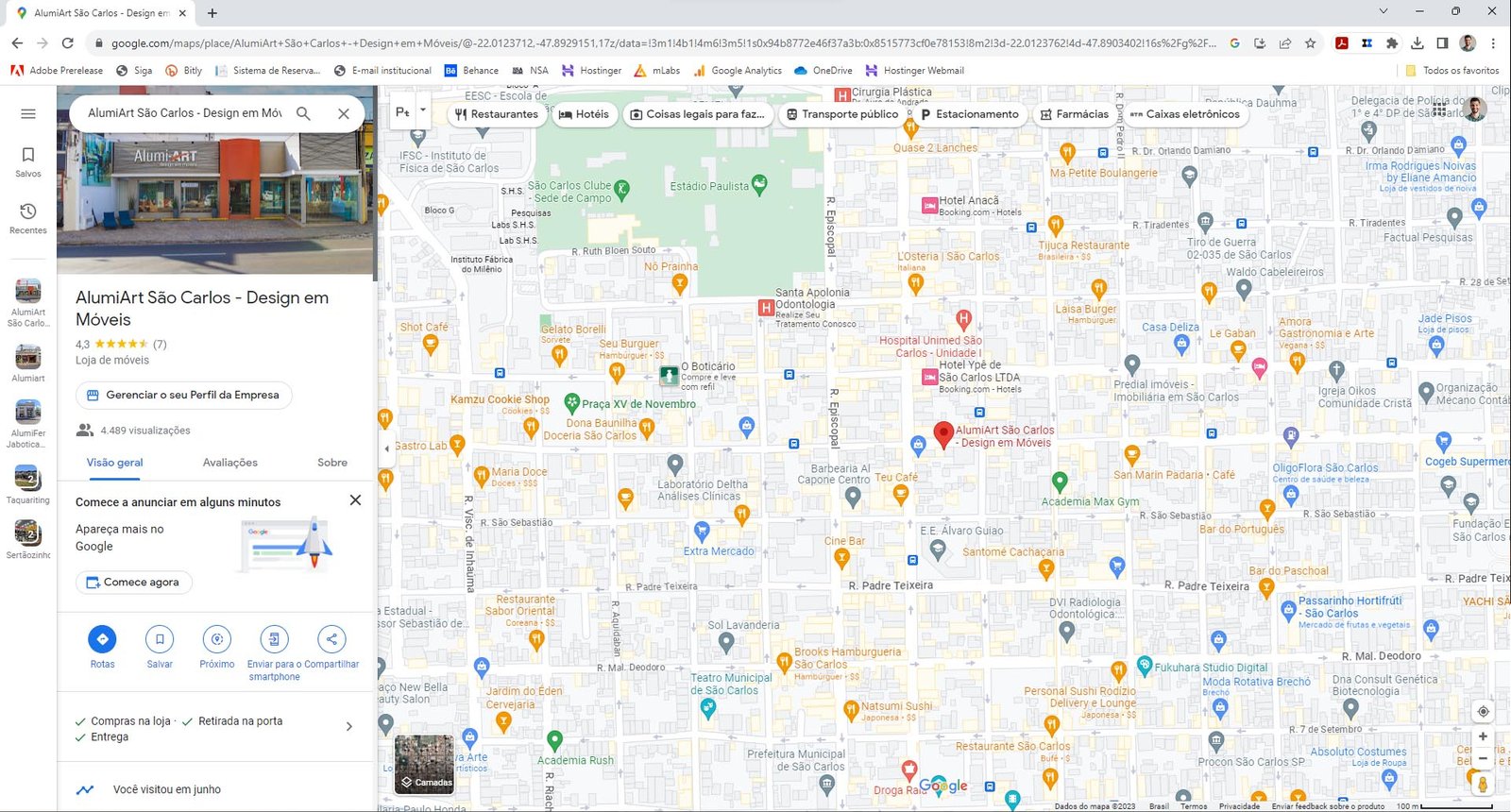Close the 'Comece a anunciar' ad card
This screenshot has height=812, width=1511.
[x=355, y=500]
